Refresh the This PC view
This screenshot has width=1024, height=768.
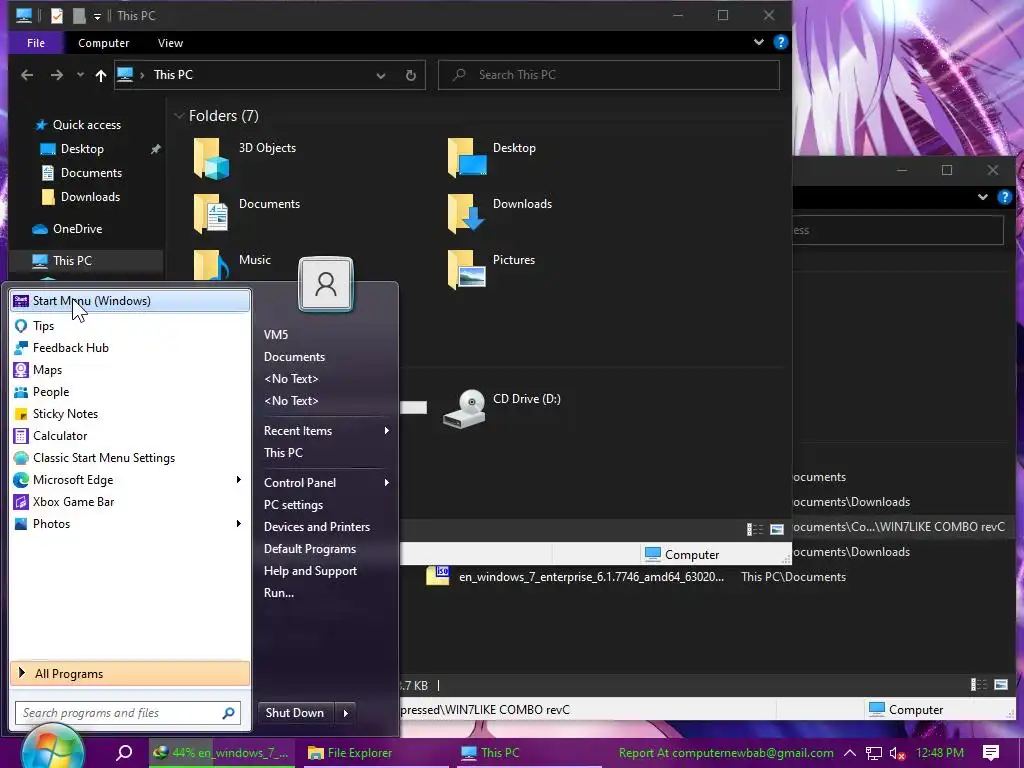point(411,75)
